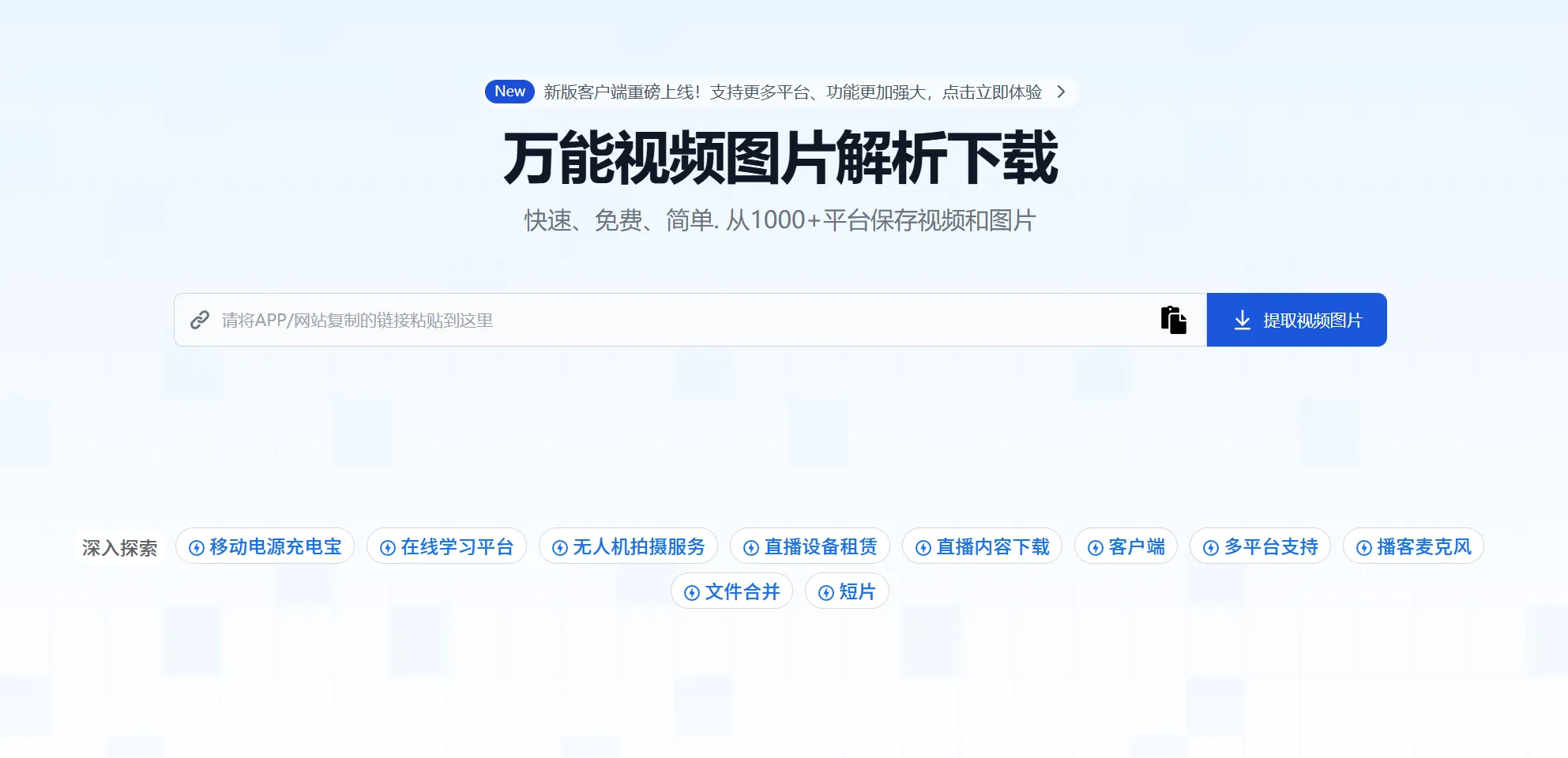Viewport: 1568px width, 758px height.
Task: Click the 深入探索 label
Action: coord(119,546)
